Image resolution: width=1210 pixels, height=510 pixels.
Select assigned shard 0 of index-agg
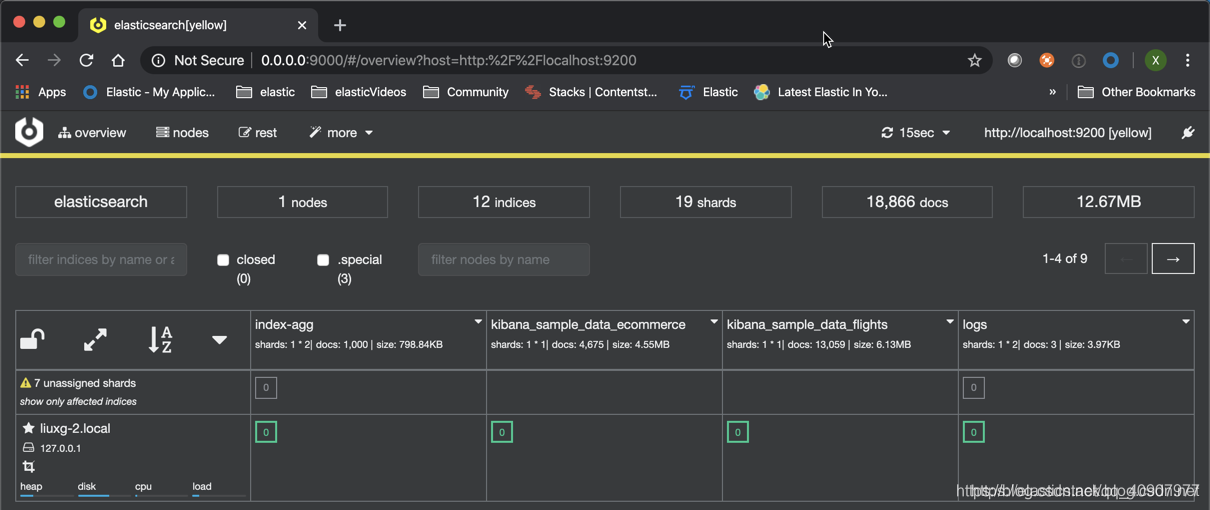[266, 432]
